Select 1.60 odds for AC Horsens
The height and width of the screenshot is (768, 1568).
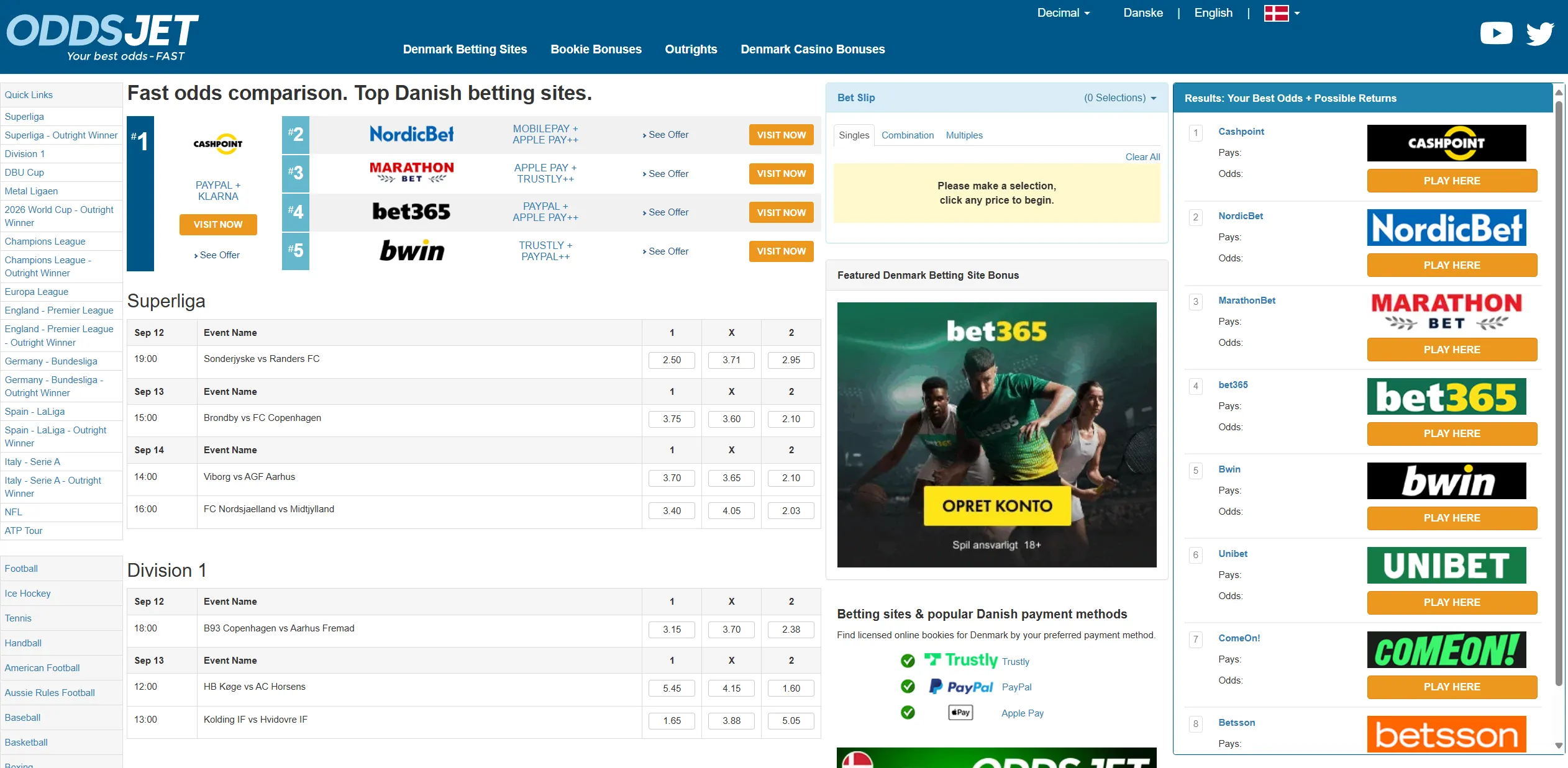(x=791, y=689)
